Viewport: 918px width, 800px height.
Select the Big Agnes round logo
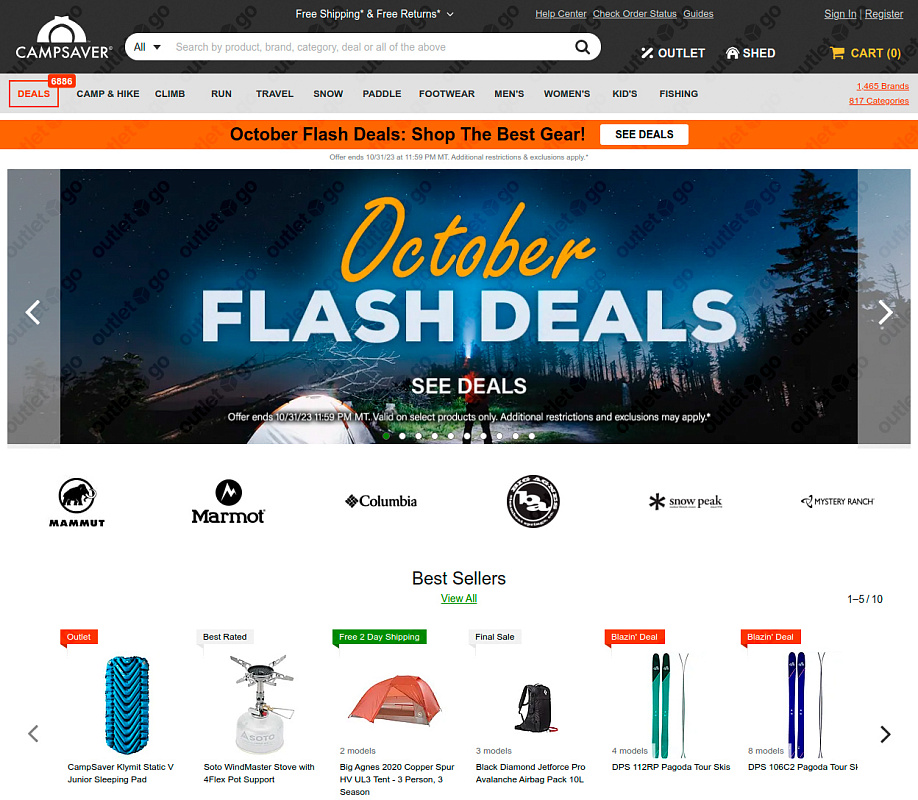tap(533, 501)
